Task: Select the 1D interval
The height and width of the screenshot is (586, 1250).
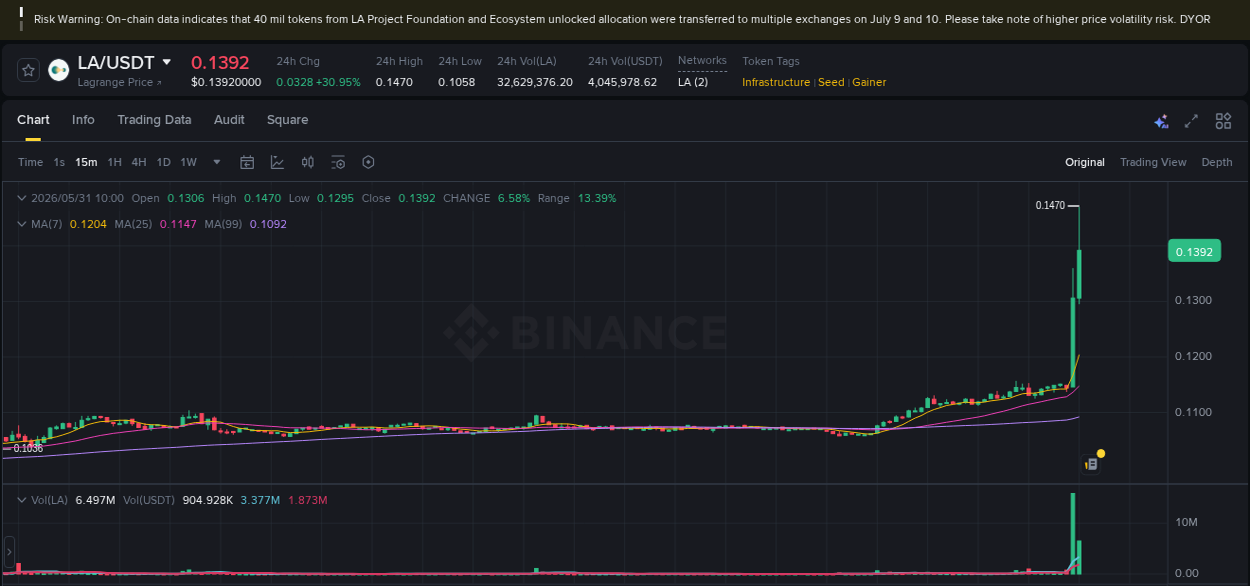Action: tap(163, 162)
